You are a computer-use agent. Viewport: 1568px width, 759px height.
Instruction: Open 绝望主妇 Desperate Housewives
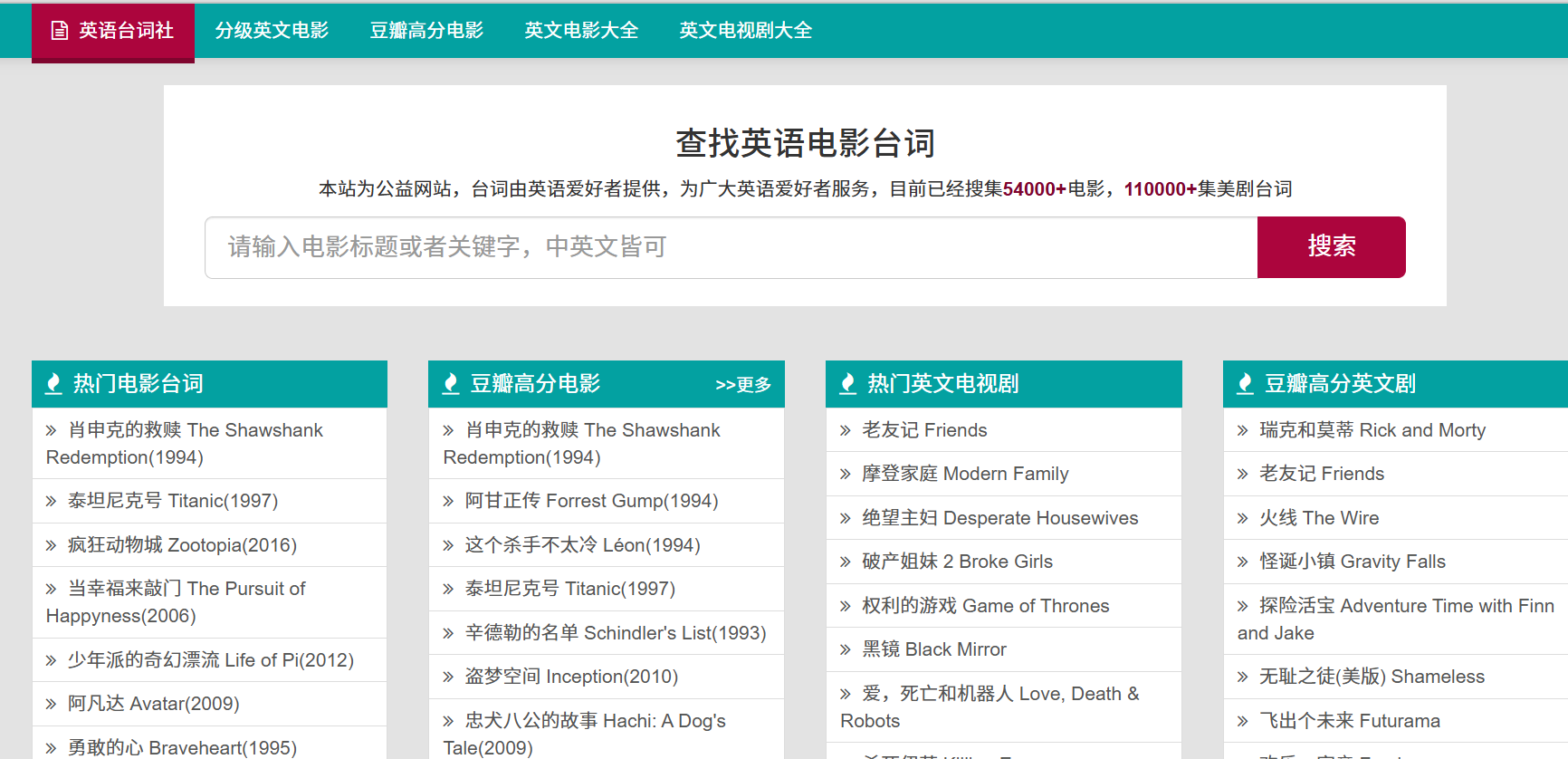[x=1000, y=518]
